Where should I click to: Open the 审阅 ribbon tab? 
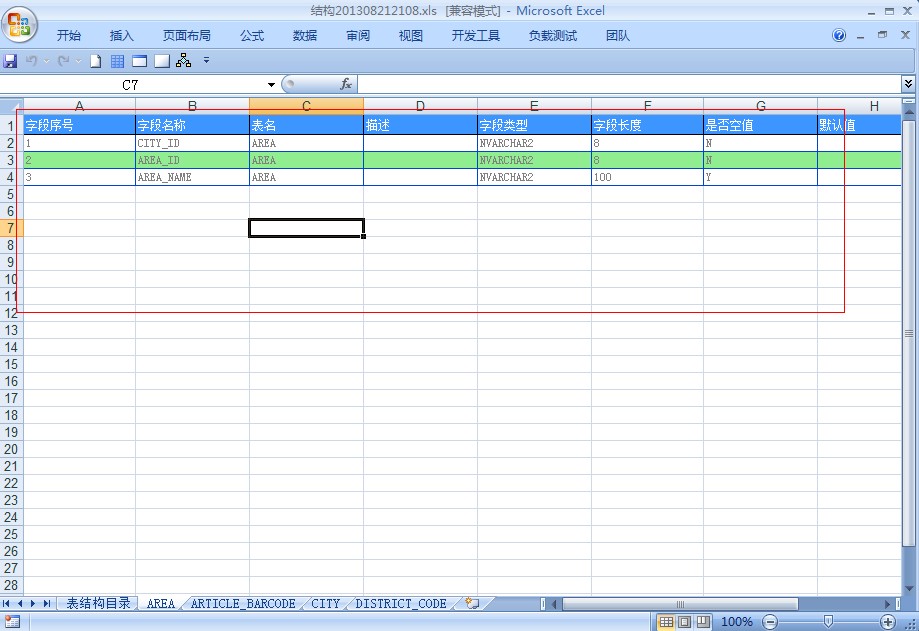(x=358, y=36)
